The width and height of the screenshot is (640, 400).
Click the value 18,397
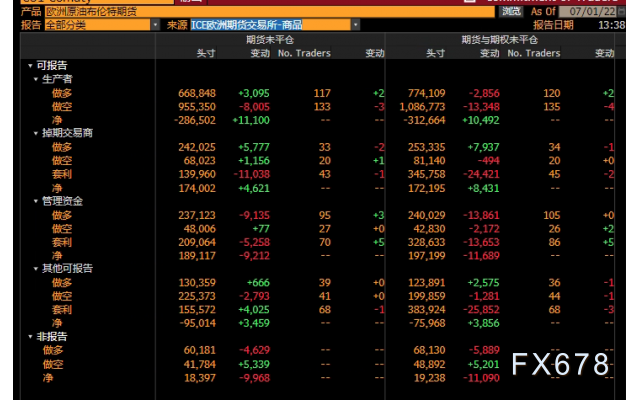tap(200, 378)
